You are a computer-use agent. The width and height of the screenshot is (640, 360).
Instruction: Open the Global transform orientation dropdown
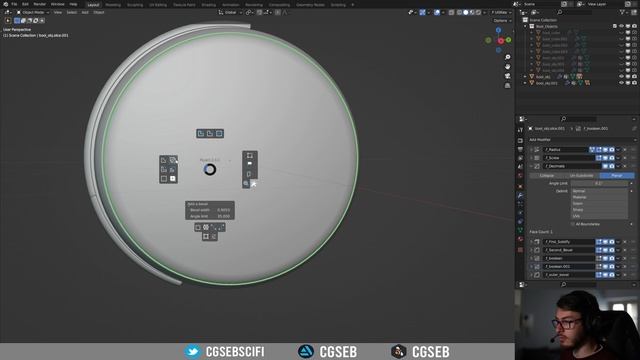click(x=230, y=13)
